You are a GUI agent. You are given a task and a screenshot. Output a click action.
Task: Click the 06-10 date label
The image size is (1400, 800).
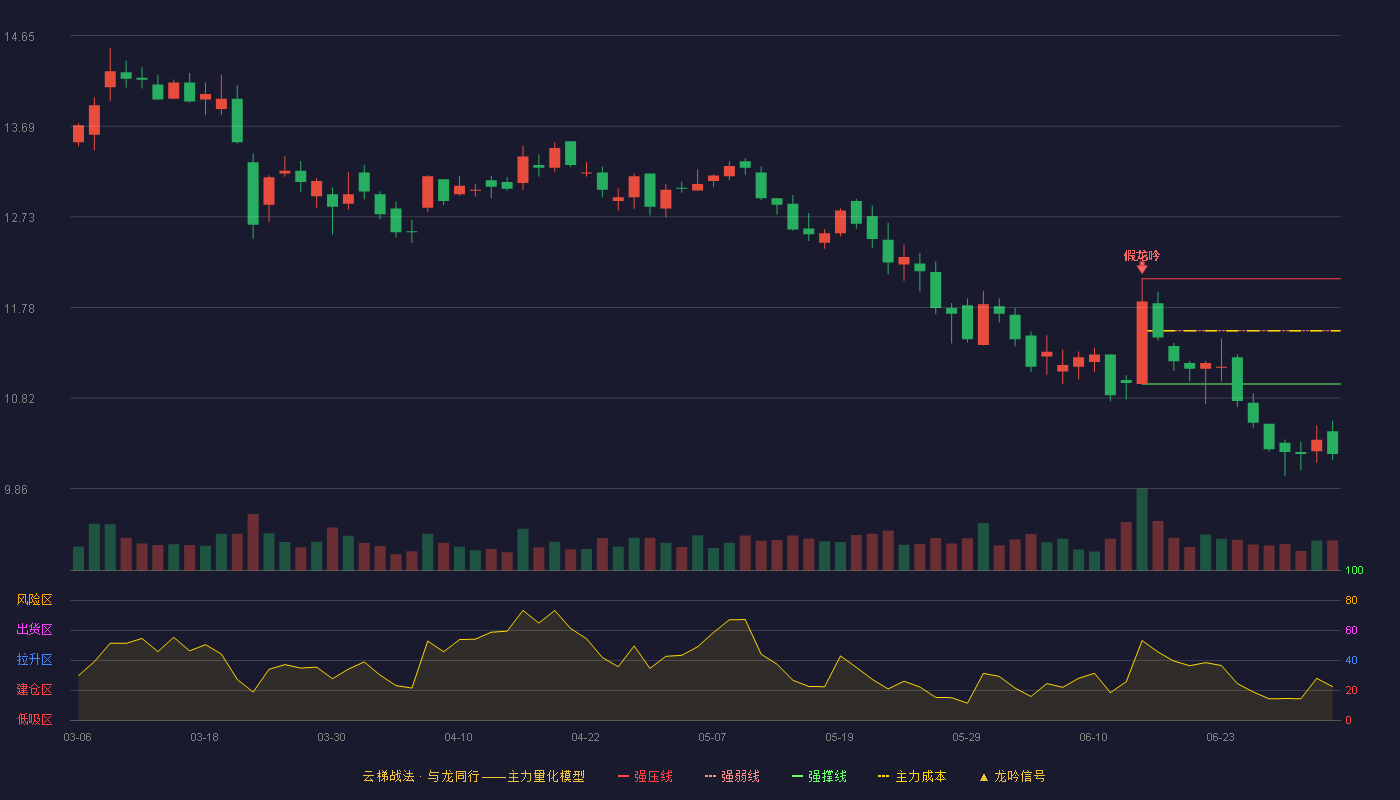pos(1093,737)
